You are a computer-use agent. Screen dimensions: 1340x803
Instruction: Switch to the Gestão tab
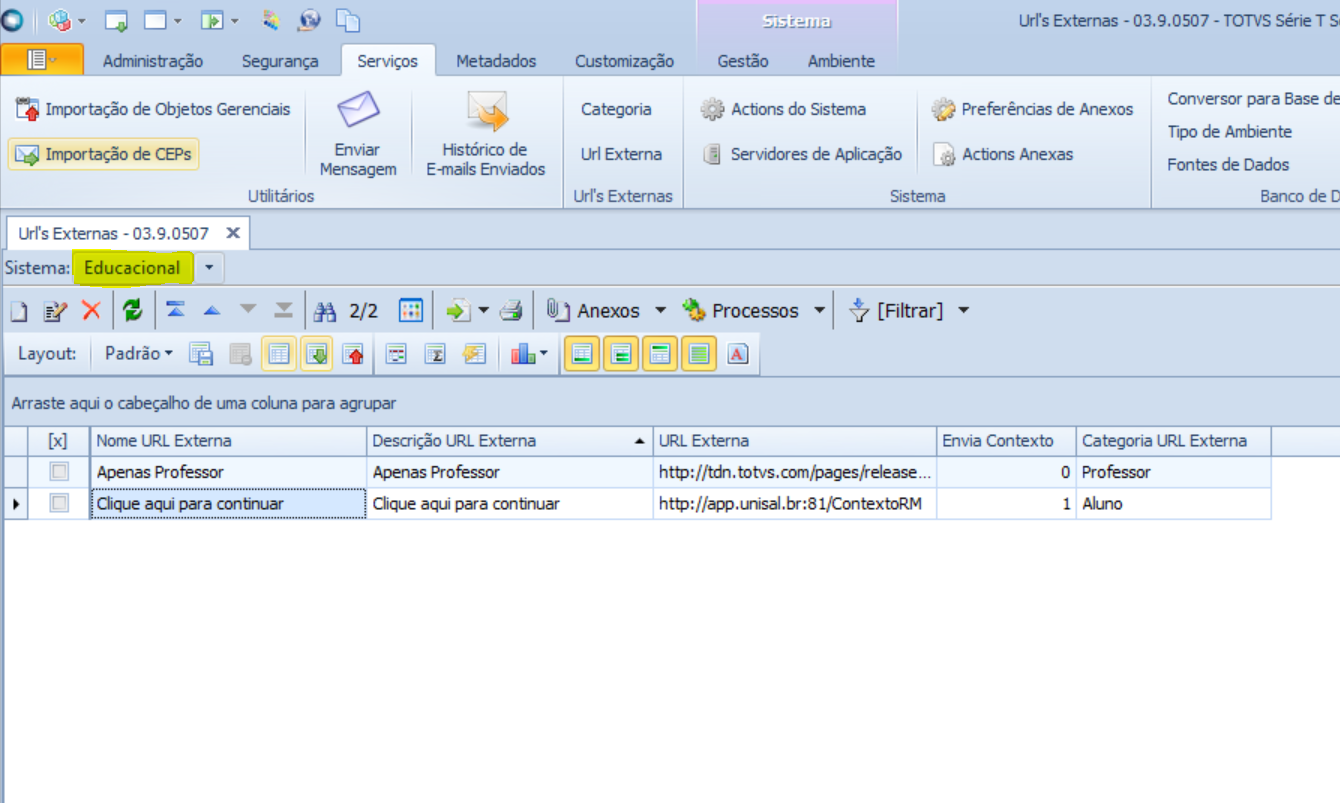coord(743,61)
